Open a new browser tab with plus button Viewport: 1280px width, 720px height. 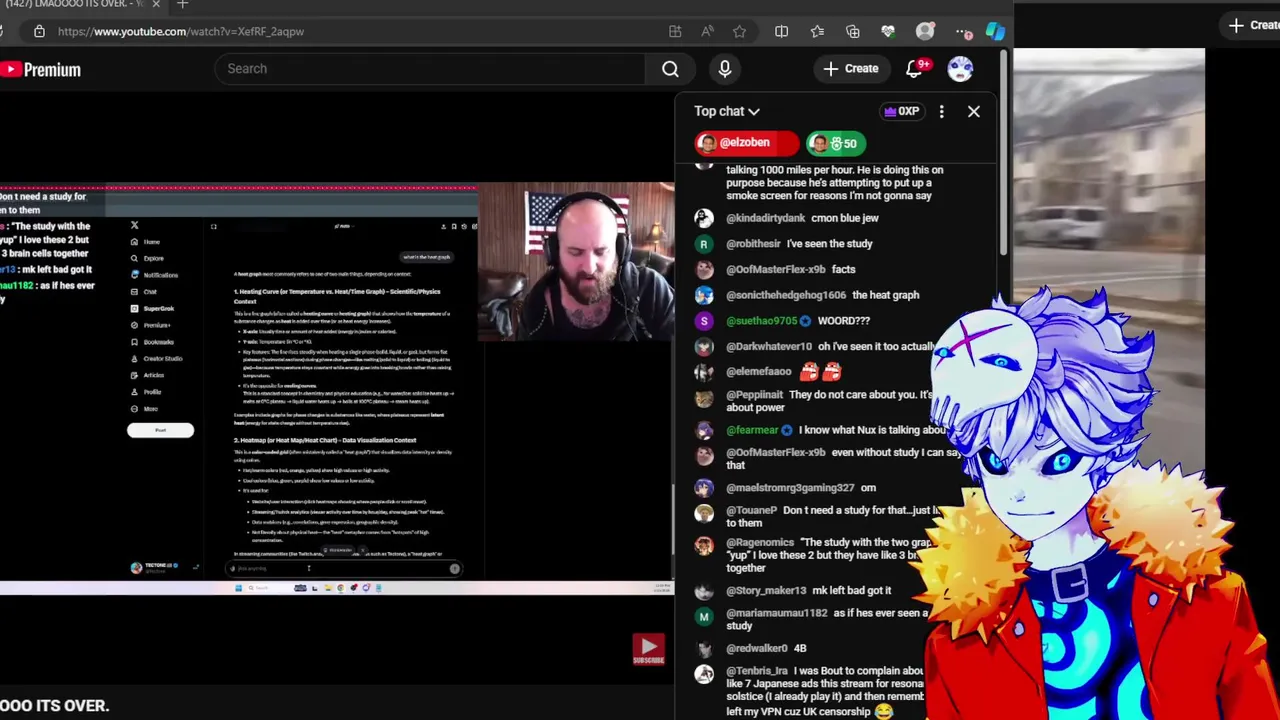click(x=182, y=4)
